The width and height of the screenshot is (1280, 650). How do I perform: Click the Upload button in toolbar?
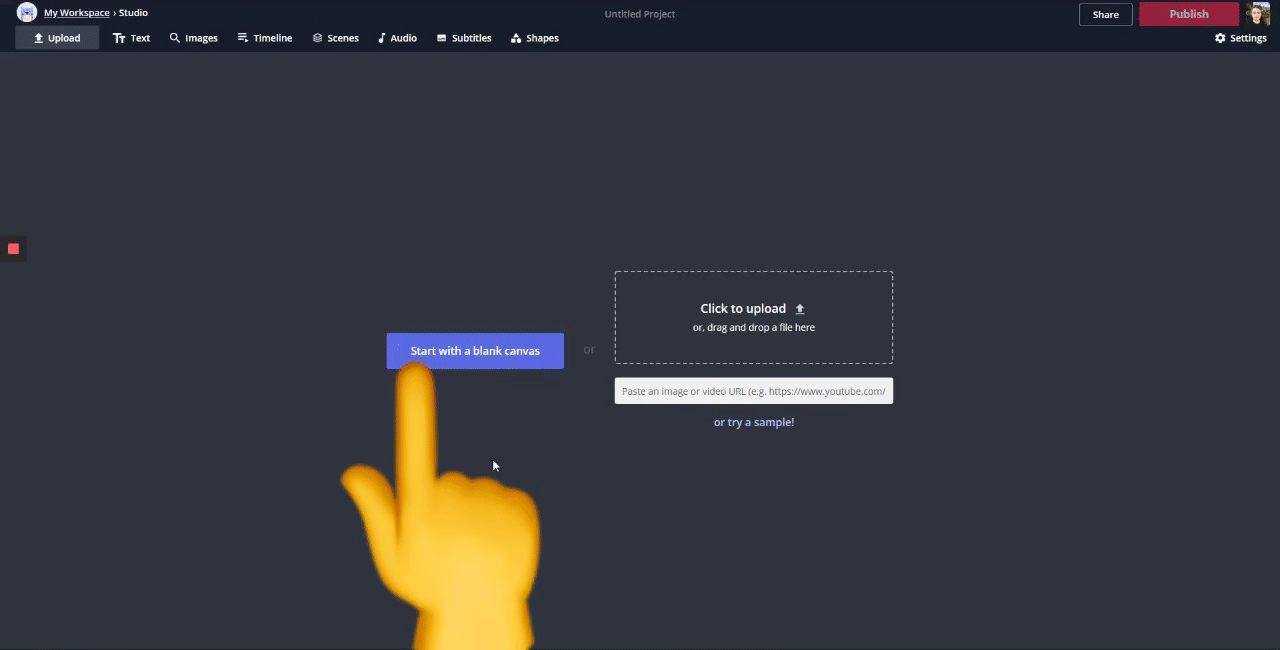(x=57, y=38)
